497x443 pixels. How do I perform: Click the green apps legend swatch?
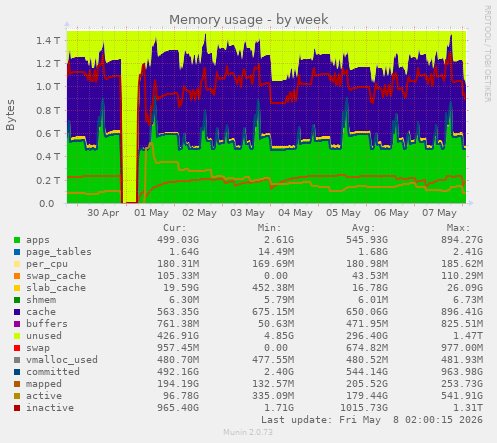17,240
